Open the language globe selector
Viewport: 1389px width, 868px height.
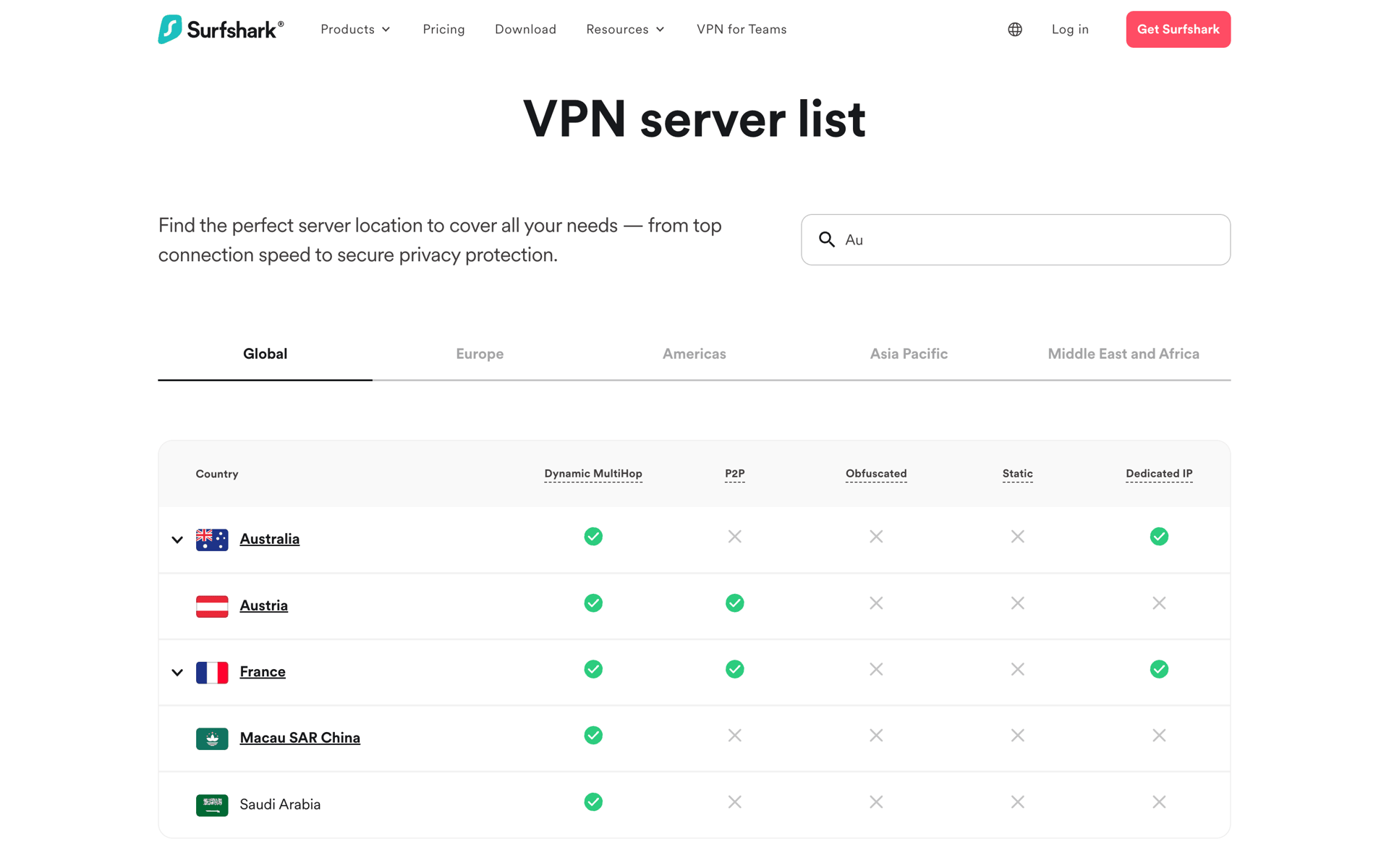1015,30
